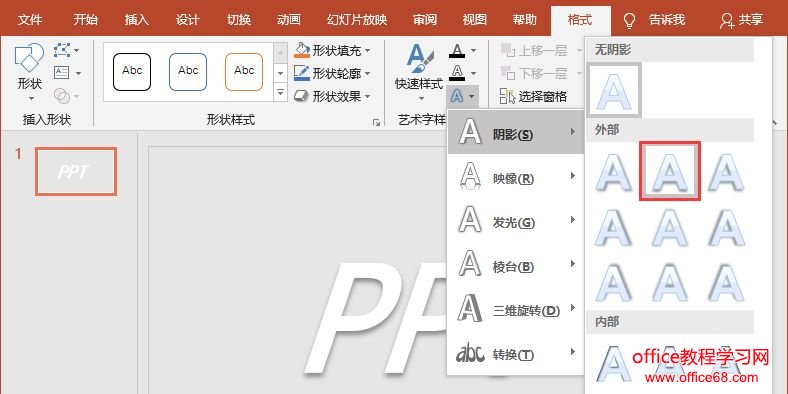Viewport: 788px width, 394px height.
Task: Open the 设计 ribbon tab
Action: 187,20
